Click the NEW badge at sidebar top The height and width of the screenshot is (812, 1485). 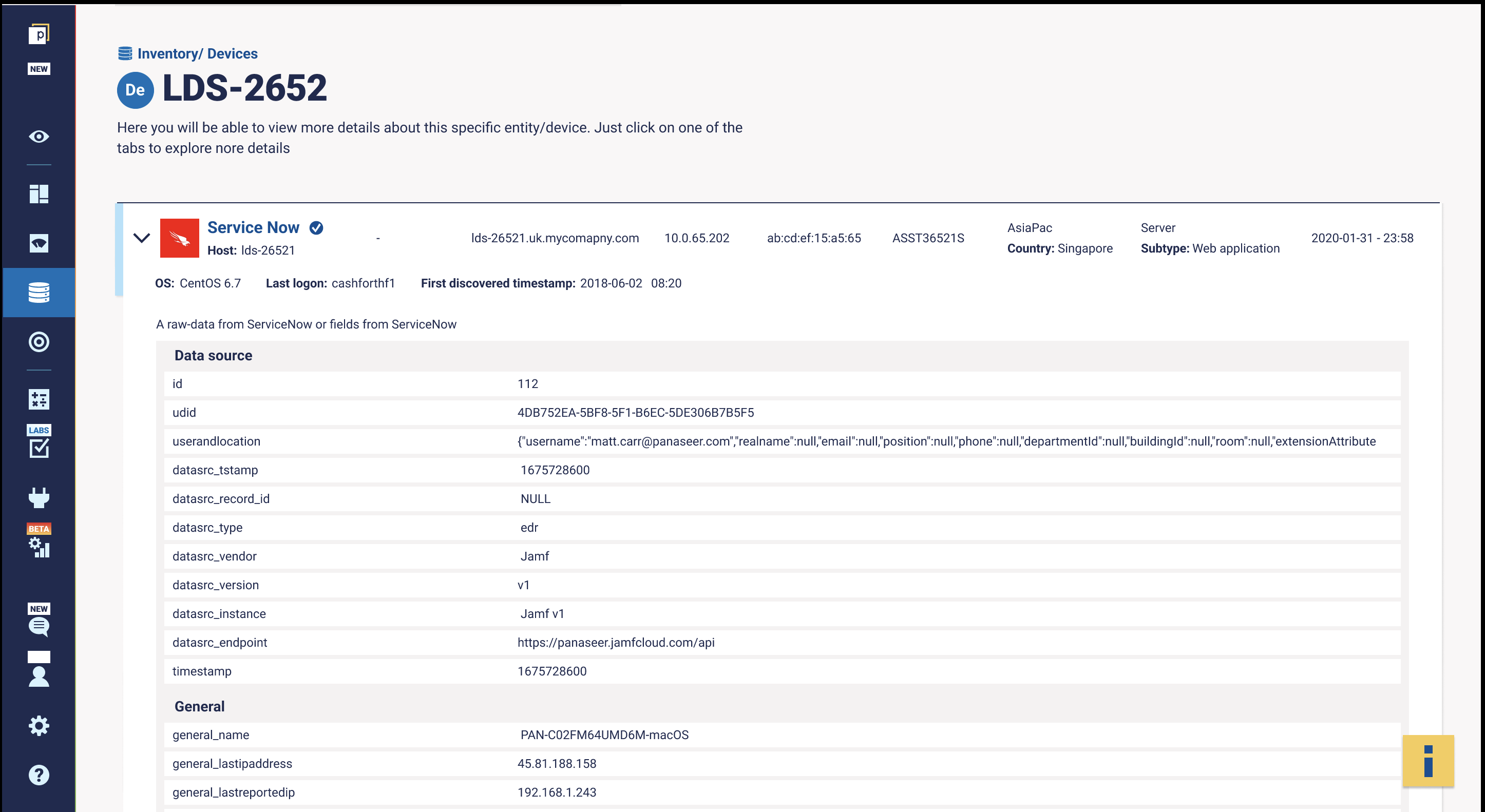pos(39,69)
